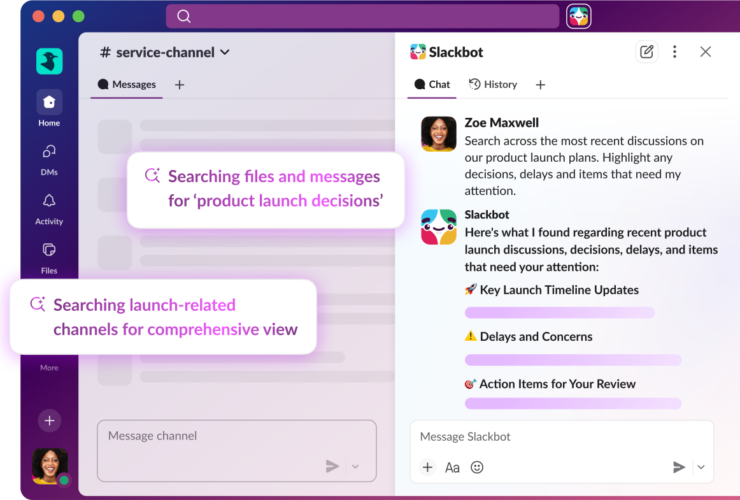Switch to the History tab

(x=493, y=85)
